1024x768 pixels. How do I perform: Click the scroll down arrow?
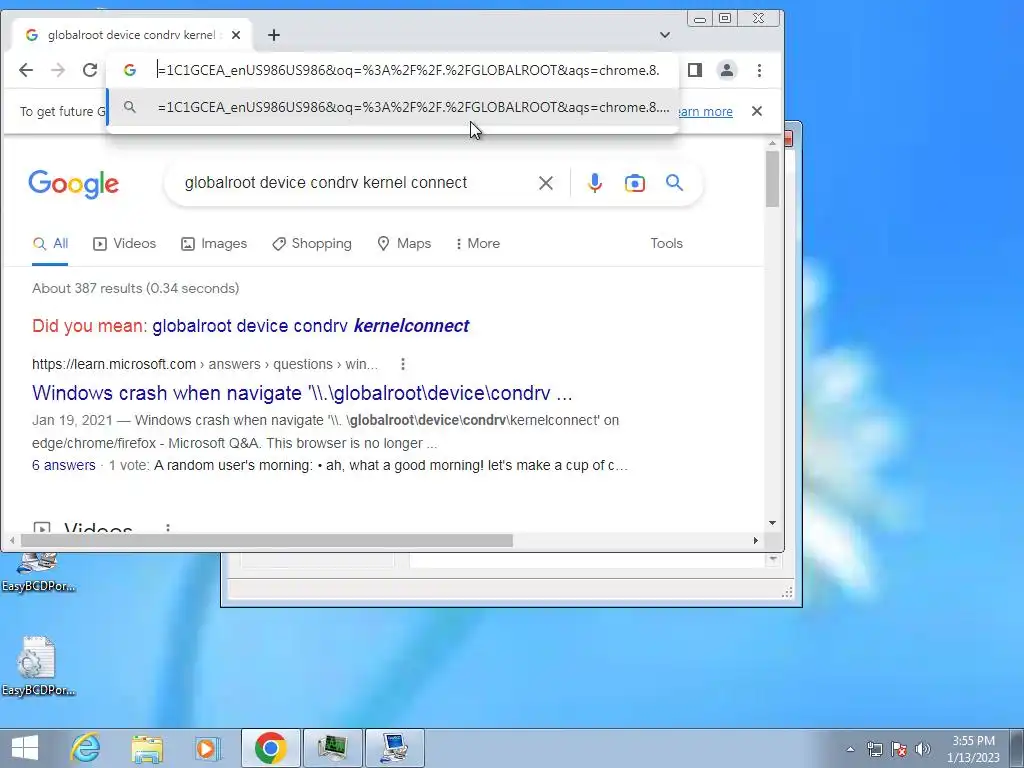[773, 523]
